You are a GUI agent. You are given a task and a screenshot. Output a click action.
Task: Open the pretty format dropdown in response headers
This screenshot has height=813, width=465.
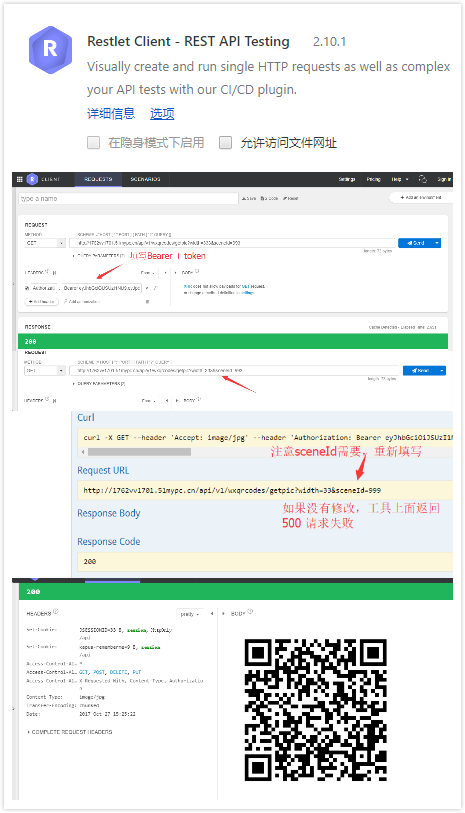coord(190,614)
